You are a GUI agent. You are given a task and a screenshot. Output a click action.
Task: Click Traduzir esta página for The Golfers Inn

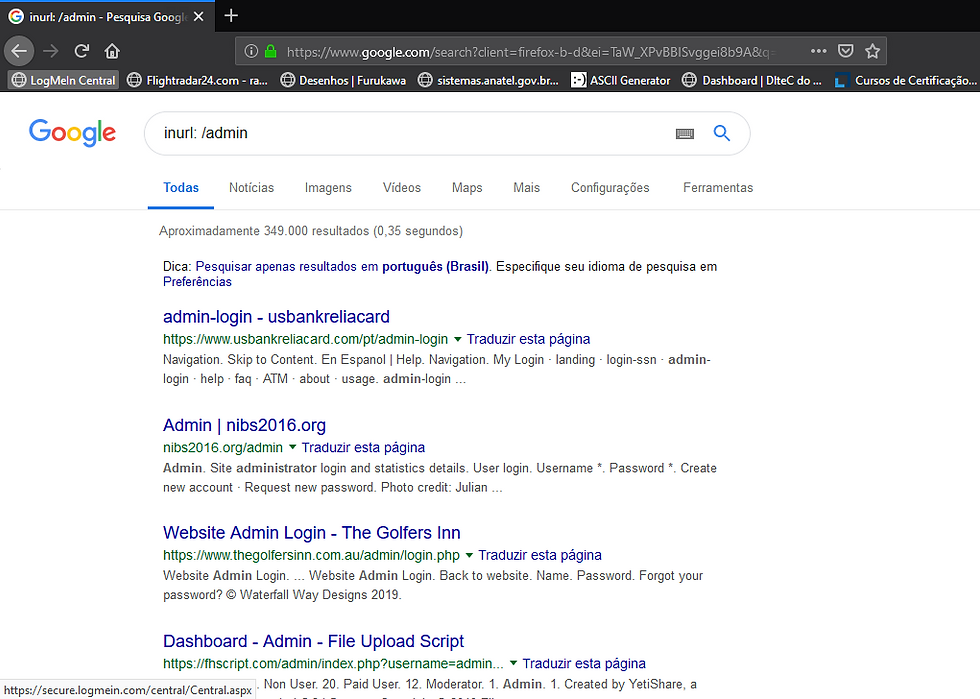[540, 555]
